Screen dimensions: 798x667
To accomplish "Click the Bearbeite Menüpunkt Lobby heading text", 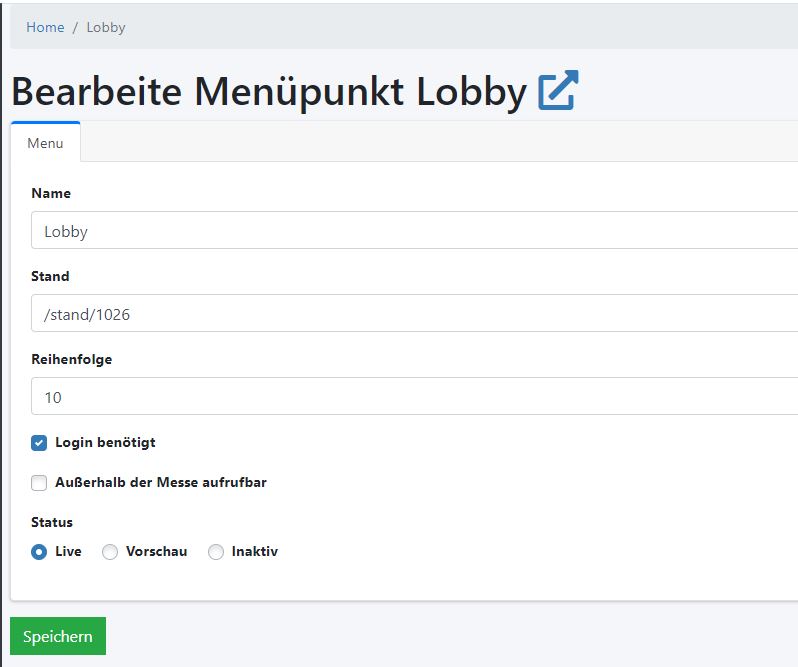I will click(268, 92).
